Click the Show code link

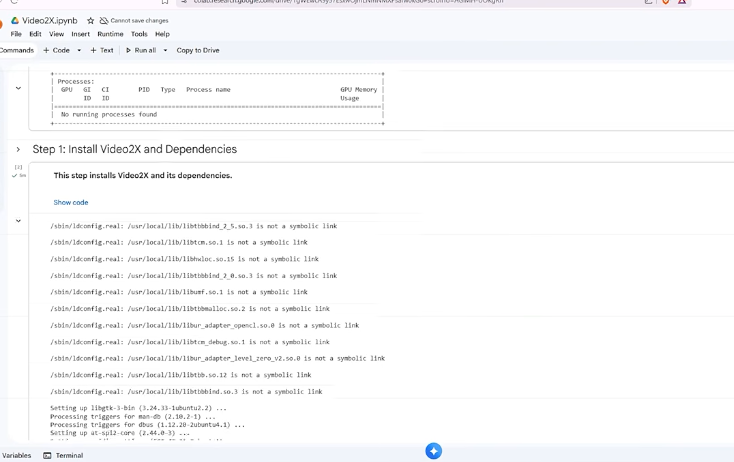[71, 202]
